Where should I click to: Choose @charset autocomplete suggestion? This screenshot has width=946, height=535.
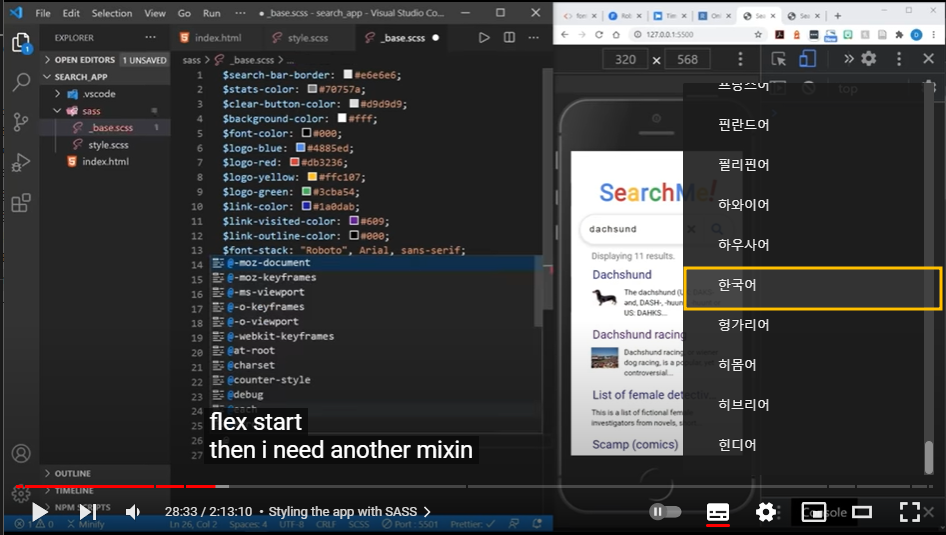click(x=372, y=365)
